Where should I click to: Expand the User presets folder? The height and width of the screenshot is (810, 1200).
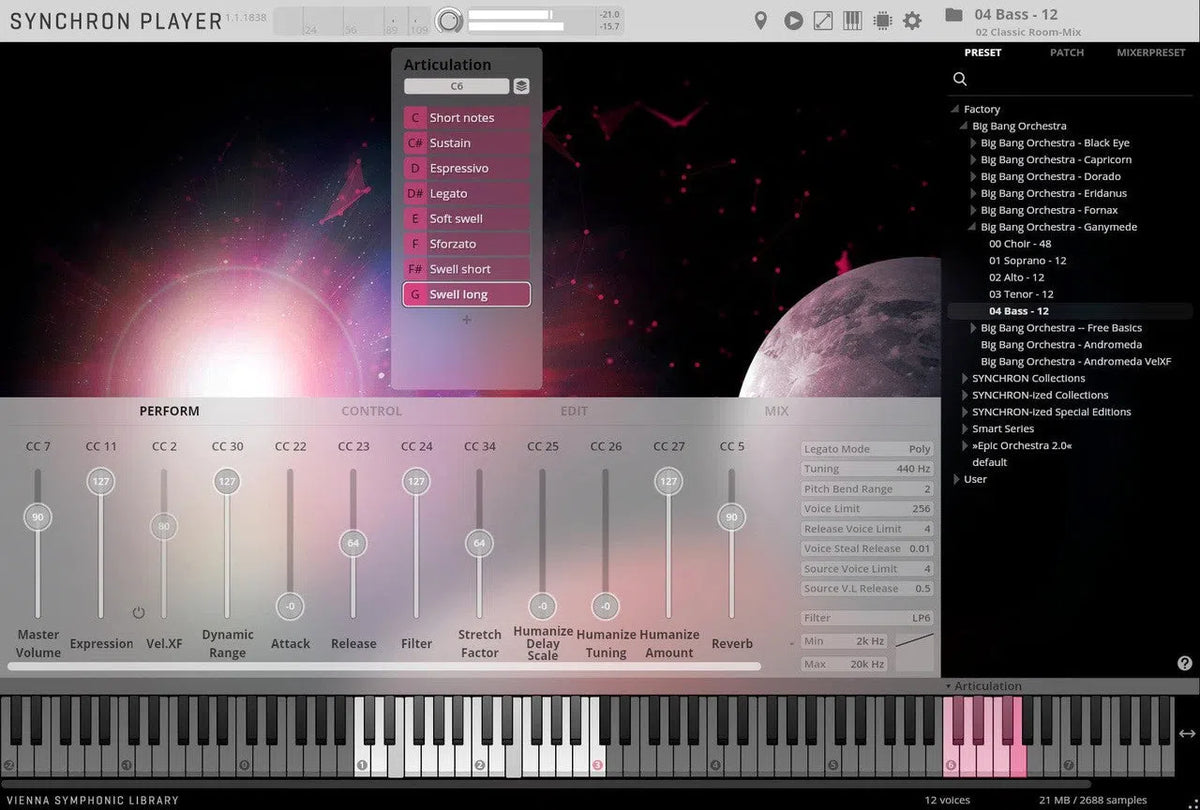[956, 479]
